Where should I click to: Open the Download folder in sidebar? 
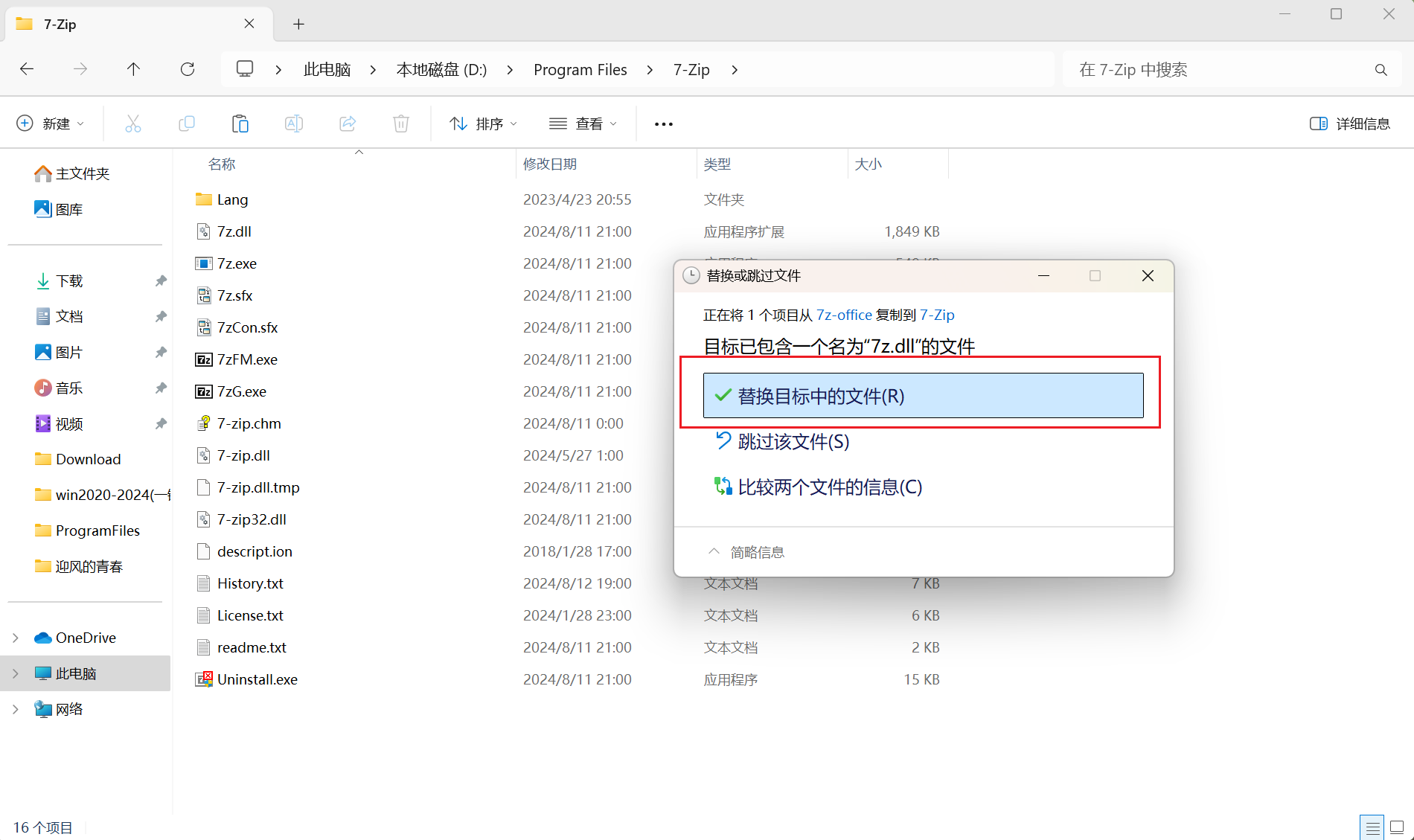78,459
